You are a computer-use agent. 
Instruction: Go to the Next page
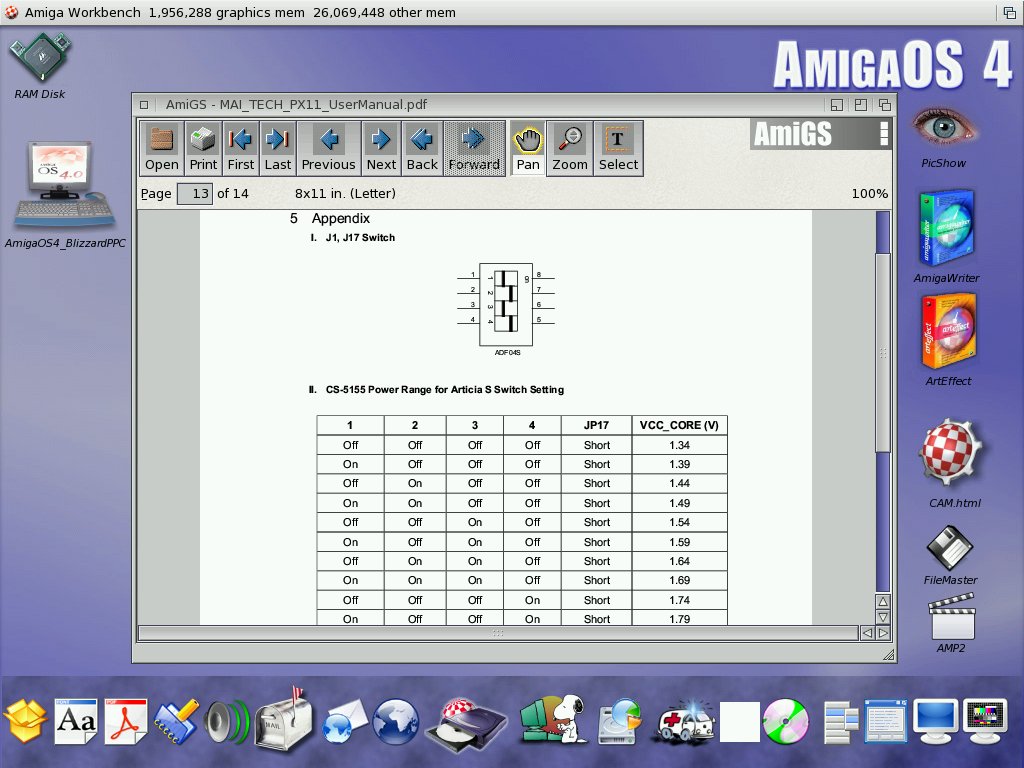(381, 148)
